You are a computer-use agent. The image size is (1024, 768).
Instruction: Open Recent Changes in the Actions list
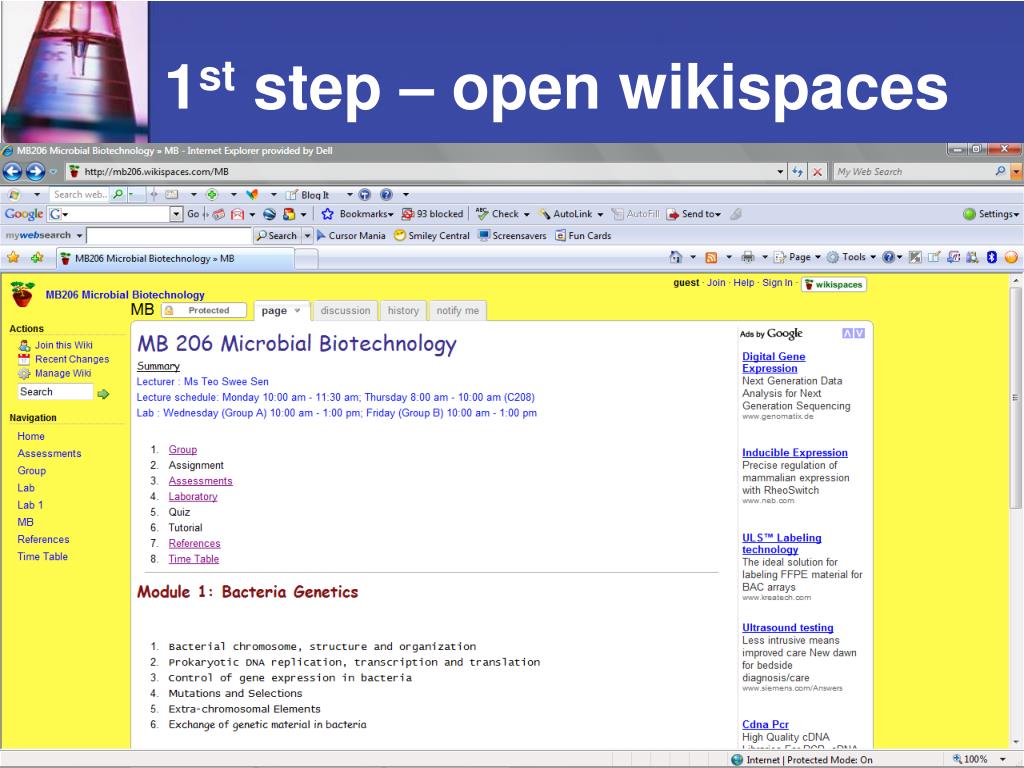[x=72, y=359]
